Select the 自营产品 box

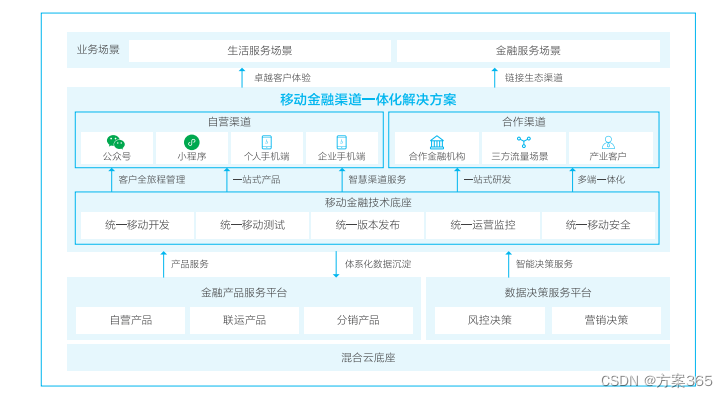pos(131,320)
